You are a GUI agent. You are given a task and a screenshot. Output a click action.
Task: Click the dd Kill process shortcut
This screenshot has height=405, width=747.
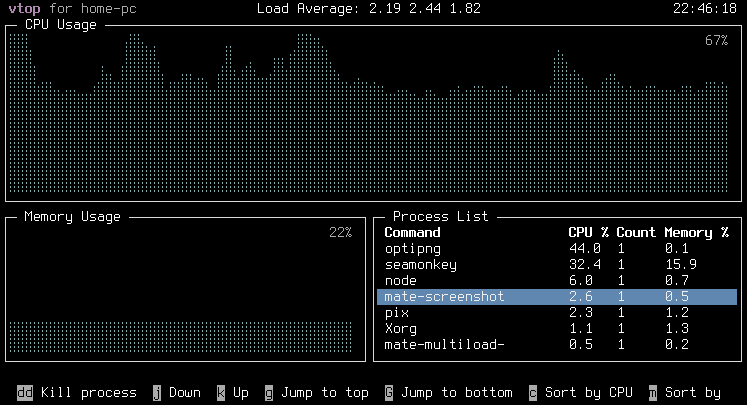pyautogui.click(x=77, y=393)
